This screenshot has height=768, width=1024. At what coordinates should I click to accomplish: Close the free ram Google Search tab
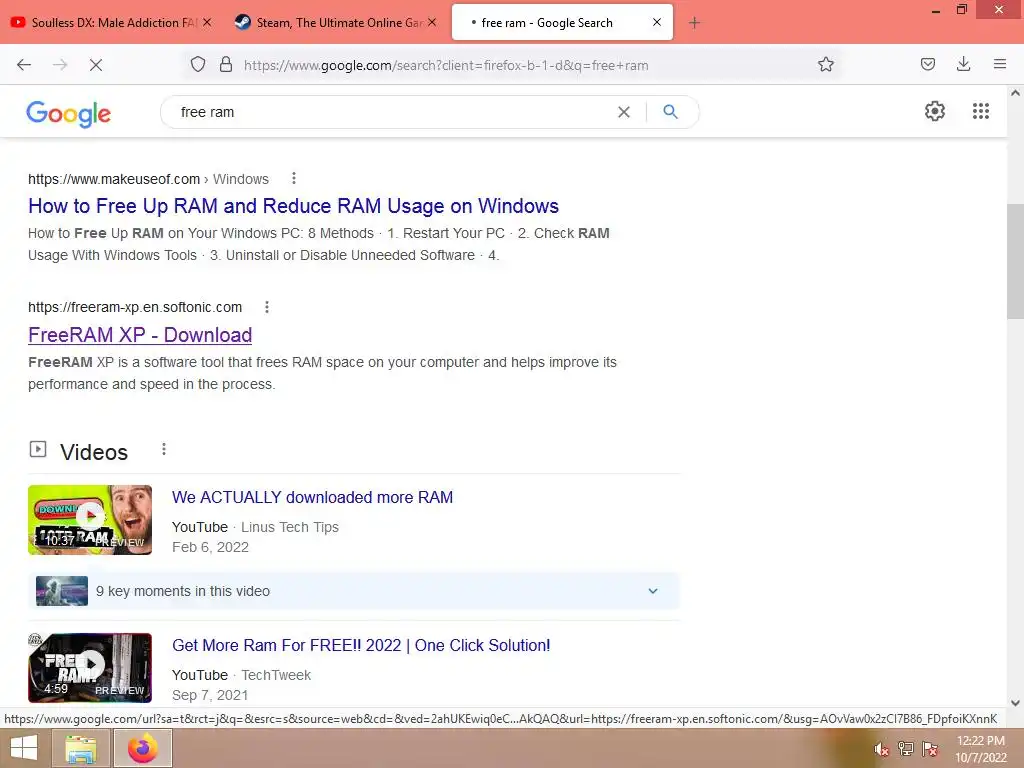click(x=657, y=22)
